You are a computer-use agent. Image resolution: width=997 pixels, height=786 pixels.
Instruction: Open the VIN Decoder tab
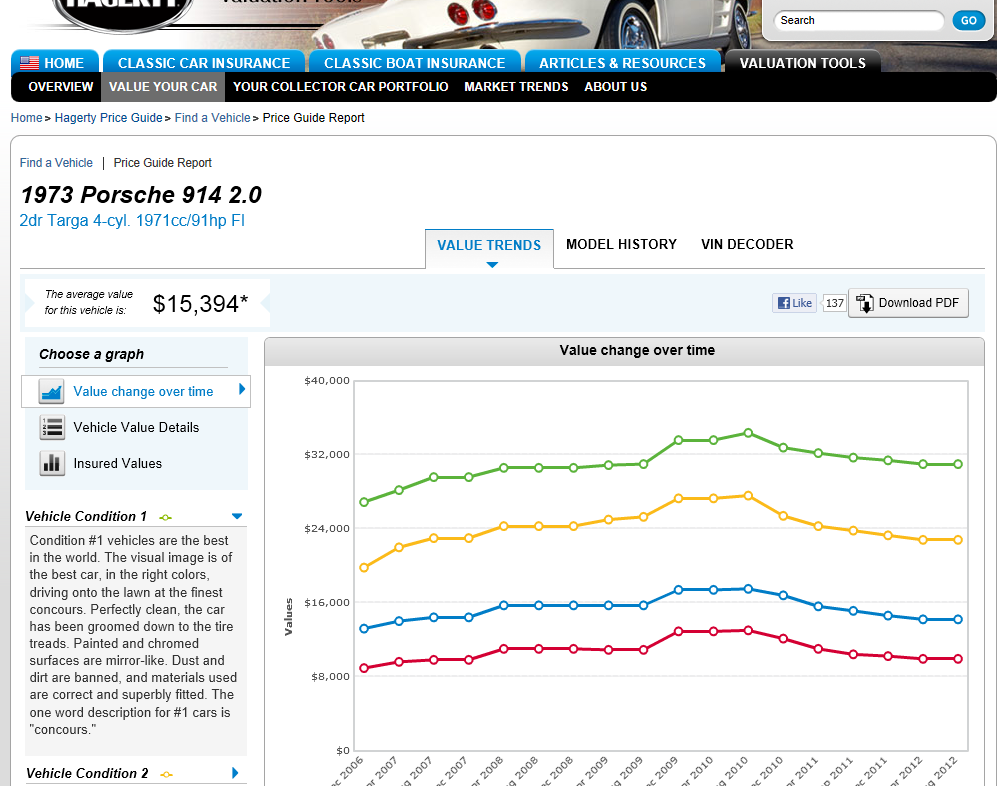pyautogui.click(x=747, y=244)
